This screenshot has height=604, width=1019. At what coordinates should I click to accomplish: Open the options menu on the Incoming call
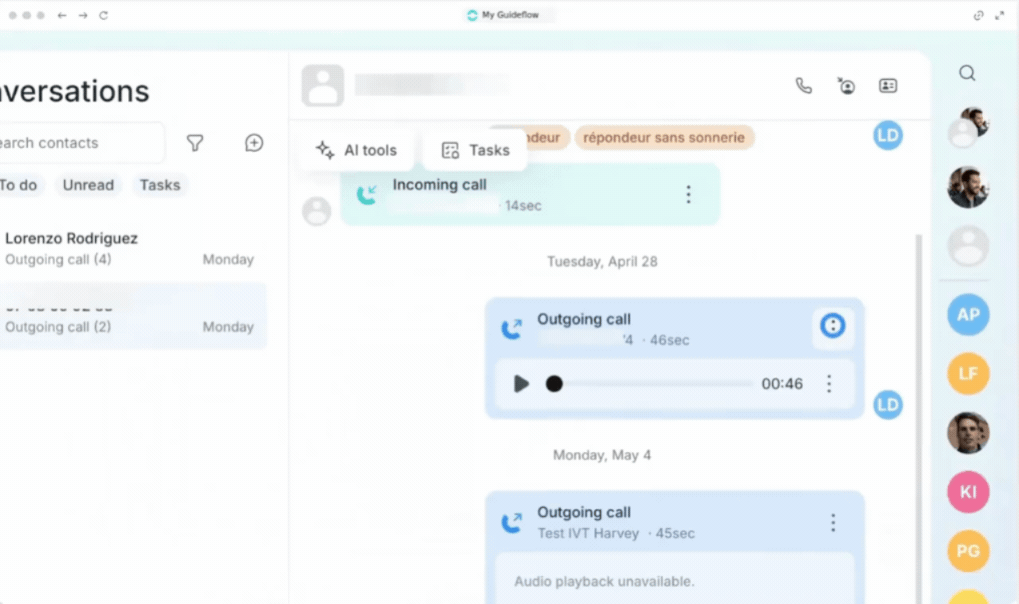[688, 194]
